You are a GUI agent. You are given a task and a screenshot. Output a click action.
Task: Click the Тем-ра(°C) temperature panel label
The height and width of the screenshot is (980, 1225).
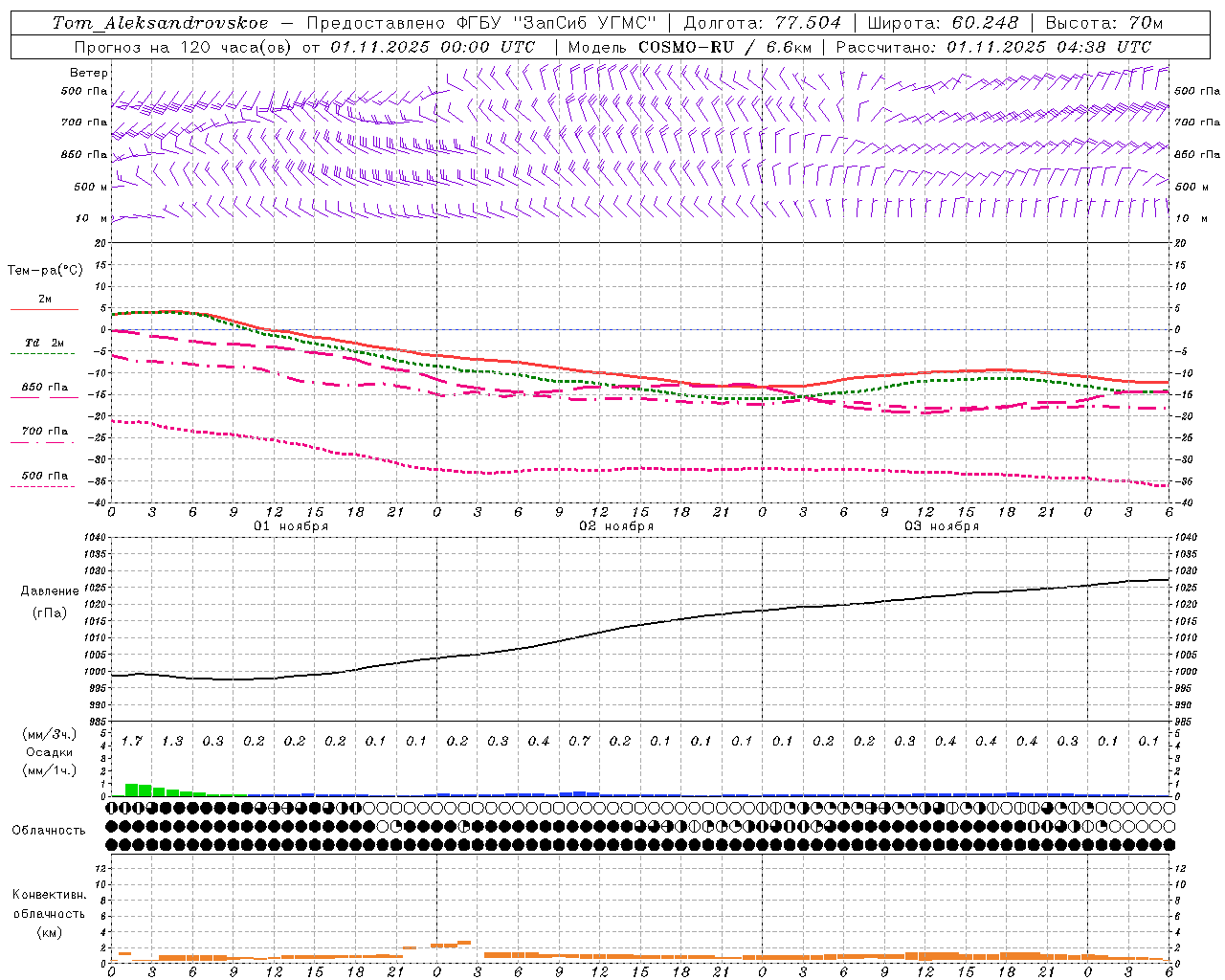[x=45, y=271]
